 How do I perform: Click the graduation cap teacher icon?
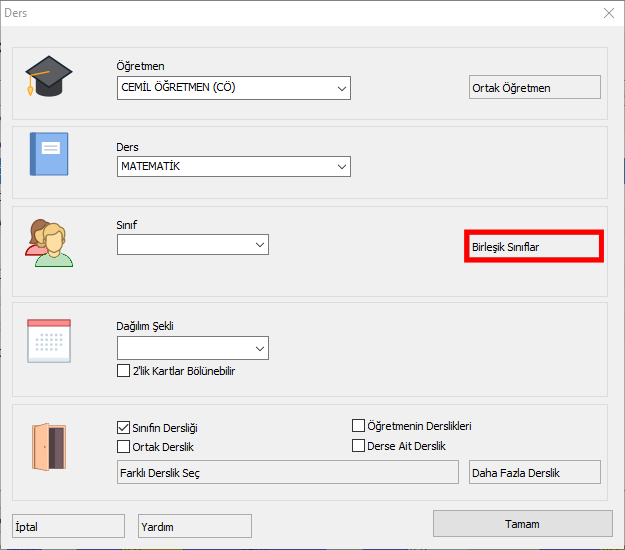coord(49,76)
